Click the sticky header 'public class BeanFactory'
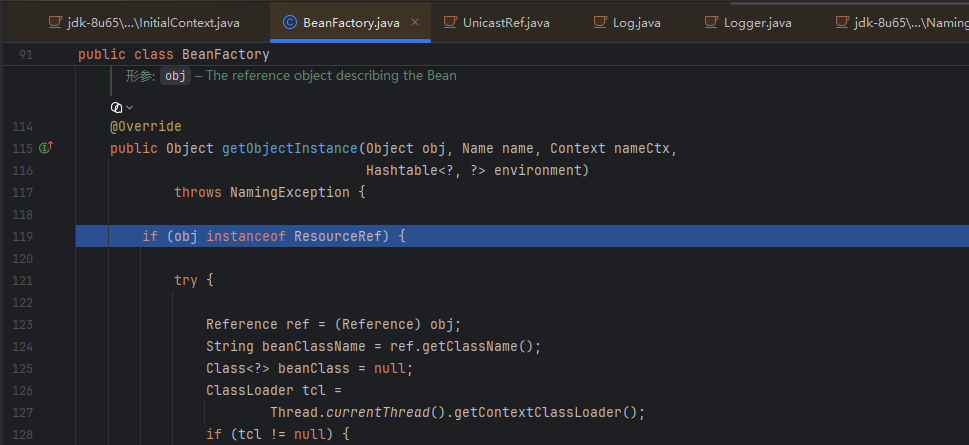969x445 pixels. tap(174, 54)
